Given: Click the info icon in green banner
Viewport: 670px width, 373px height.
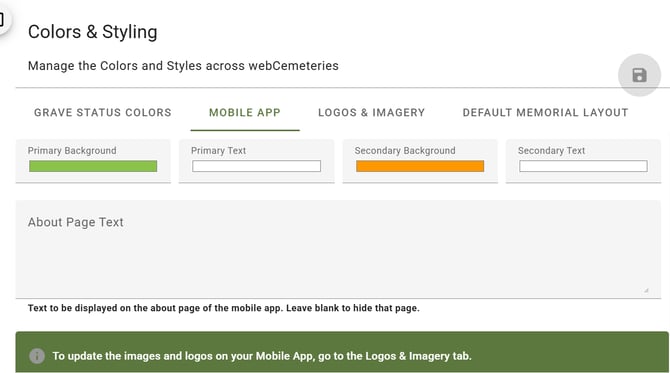Looking at the screenshot, I should (37, 356).
